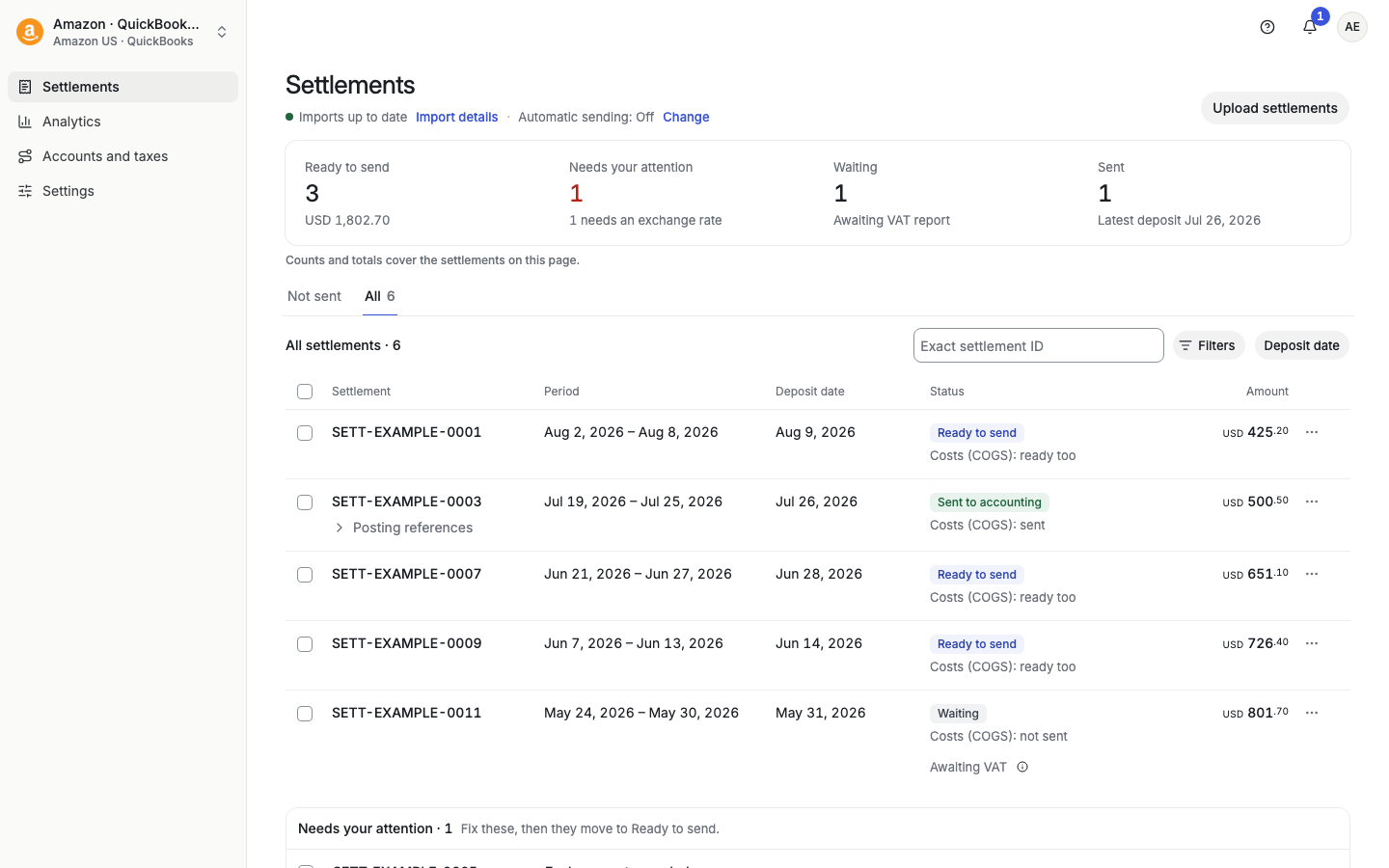This screenshot has width=1389, height=868.
Task: Click the Awaiting VAT info icon
Action: (1022, 768)
